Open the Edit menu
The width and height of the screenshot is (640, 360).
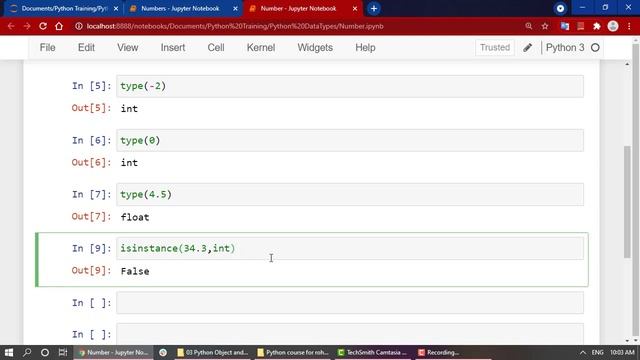[x=86, y=48]
